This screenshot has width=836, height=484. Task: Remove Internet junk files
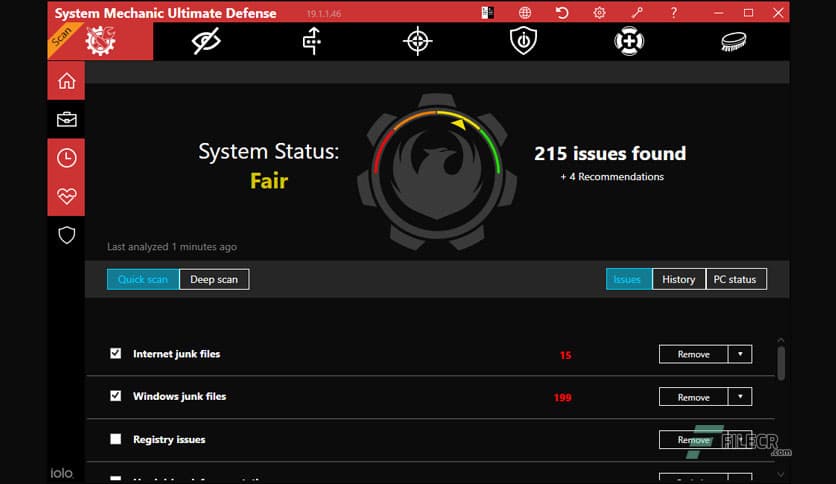point(694,354)
